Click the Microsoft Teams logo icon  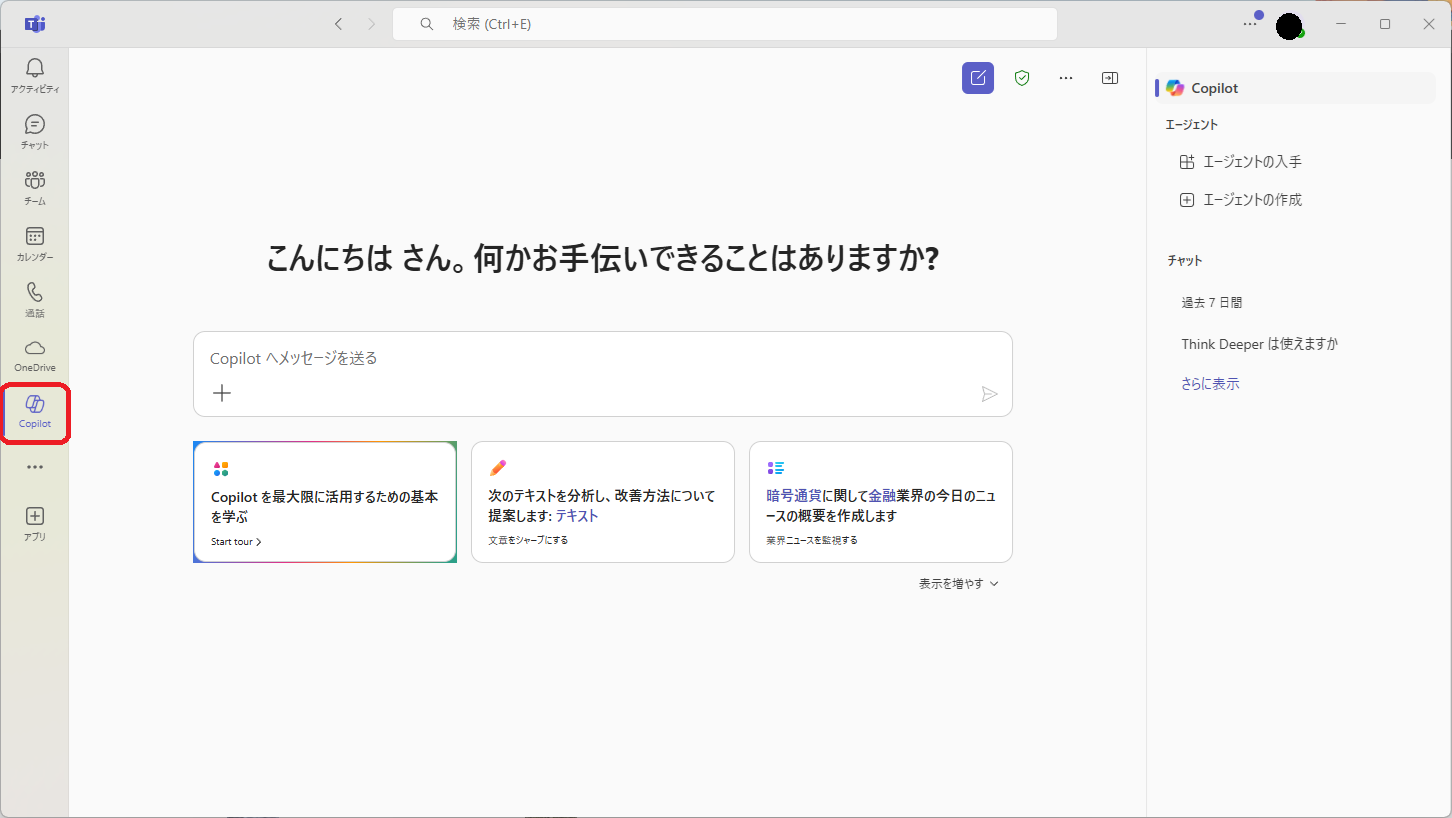click(35, 24)
